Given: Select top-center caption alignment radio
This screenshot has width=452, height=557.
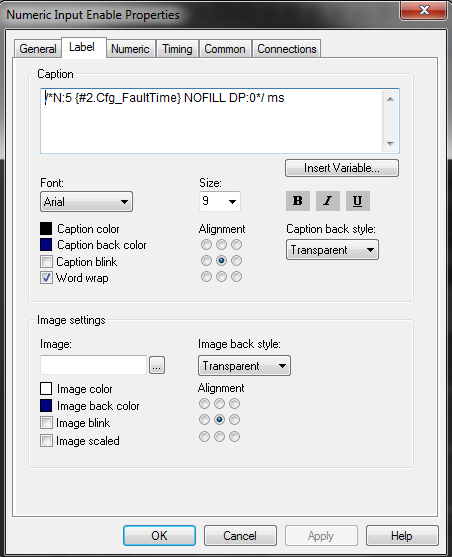Looking at the screenshot, I should tap(221, 244).
